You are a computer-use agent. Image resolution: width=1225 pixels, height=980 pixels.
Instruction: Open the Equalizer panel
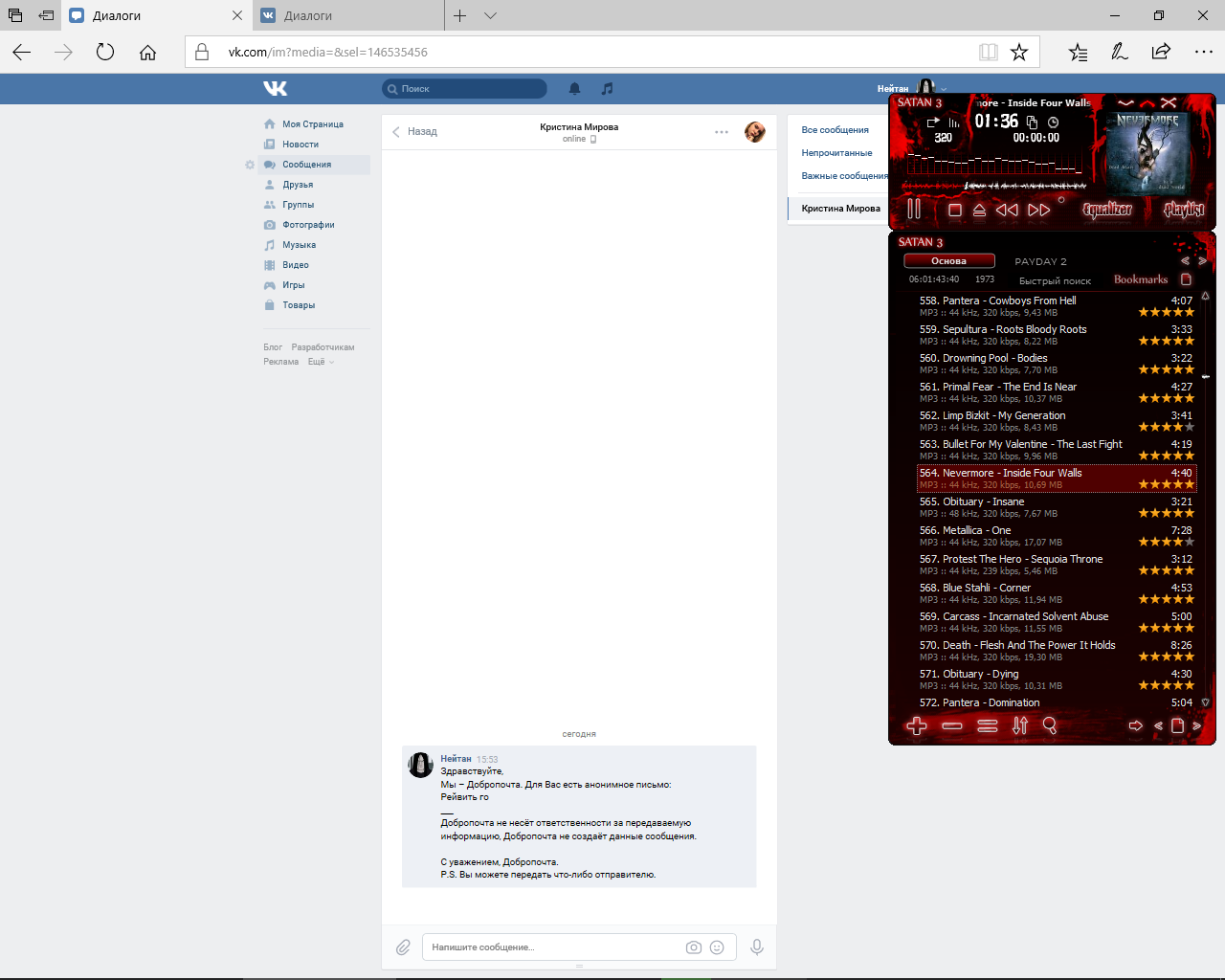coord(1107,210)
